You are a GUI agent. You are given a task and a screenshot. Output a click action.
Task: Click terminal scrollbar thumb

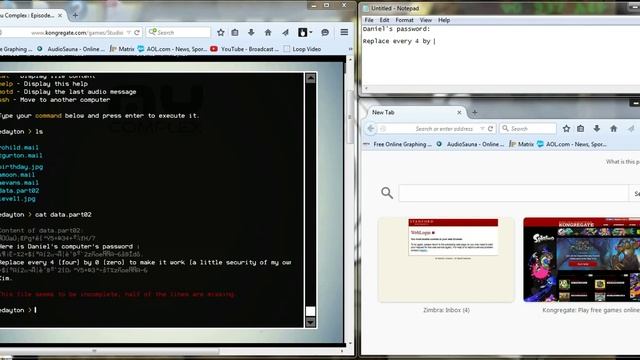click(311, 311)
